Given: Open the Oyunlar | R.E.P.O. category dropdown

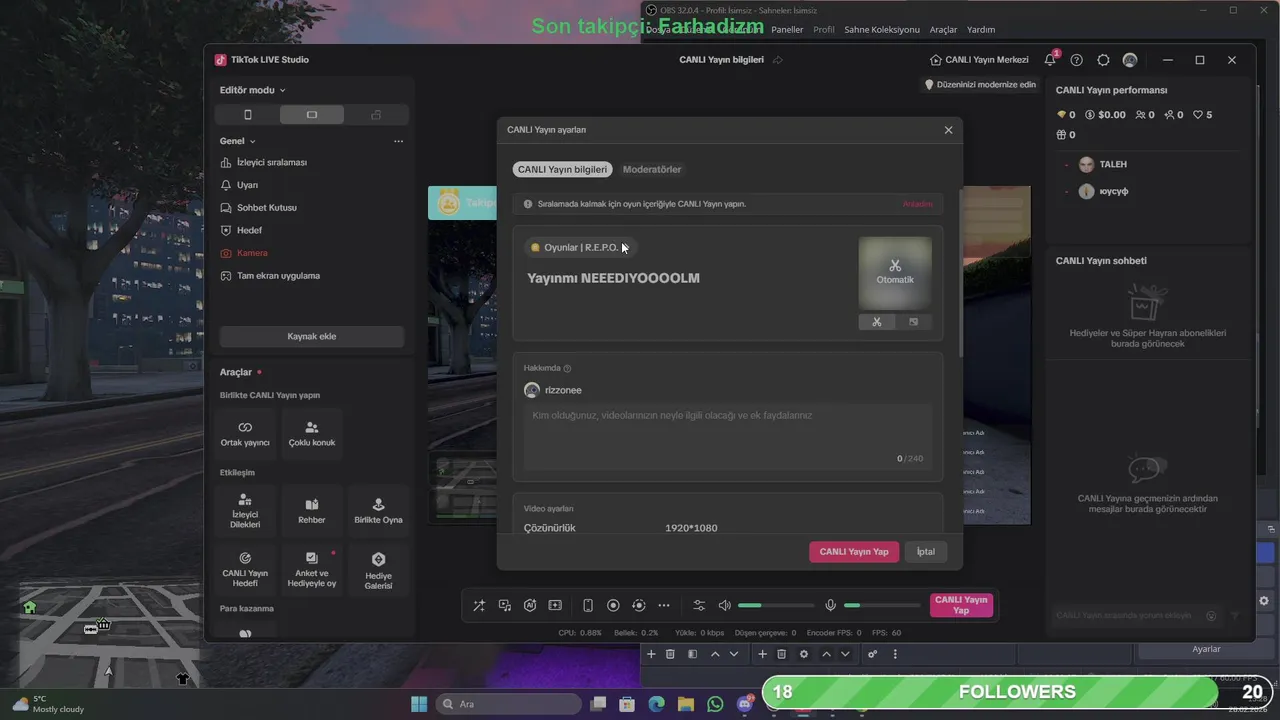Looking at the screenshot, I should tap(580, 247).
